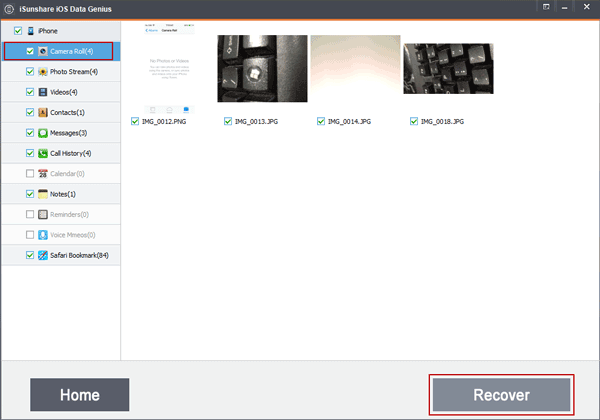Deselect the IMG_0018.JPG file checkbox
600x420 pixels.
[414, 121]
